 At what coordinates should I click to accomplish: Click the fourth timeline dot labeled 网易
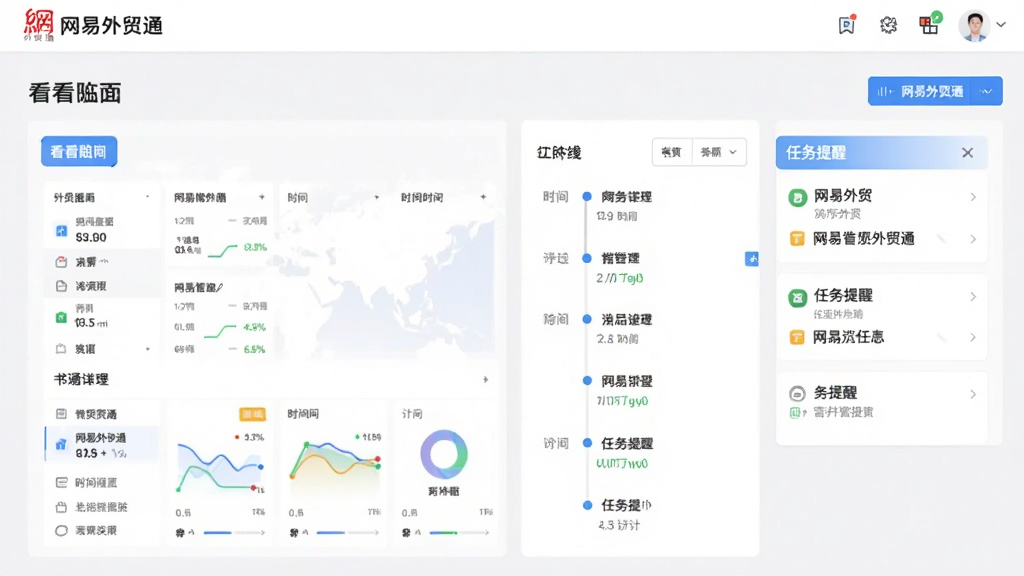coord(587,381)
